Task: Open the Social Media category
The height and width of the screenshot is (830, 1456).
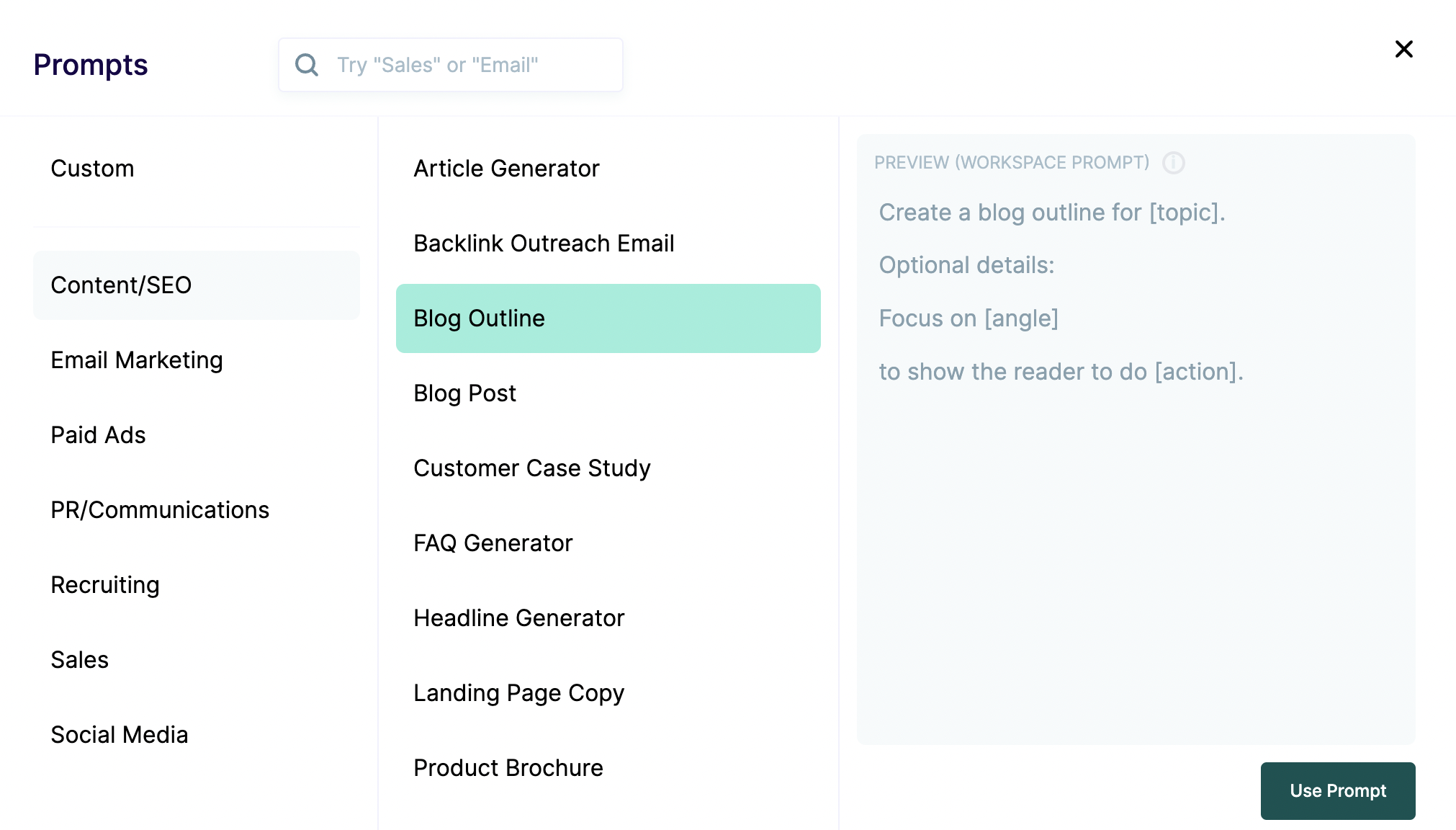Action: click(x=120, y=735)
